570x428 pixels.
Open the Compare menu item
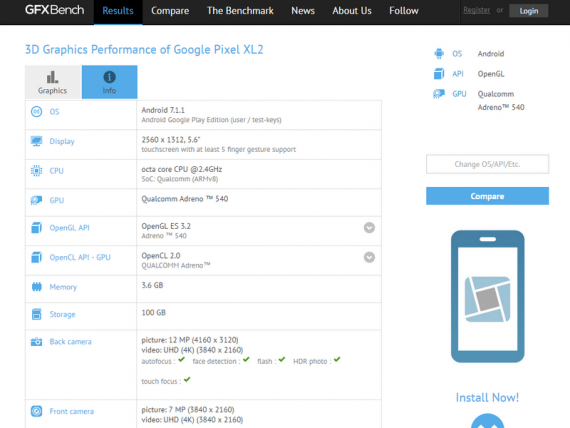tap(170, 11)
